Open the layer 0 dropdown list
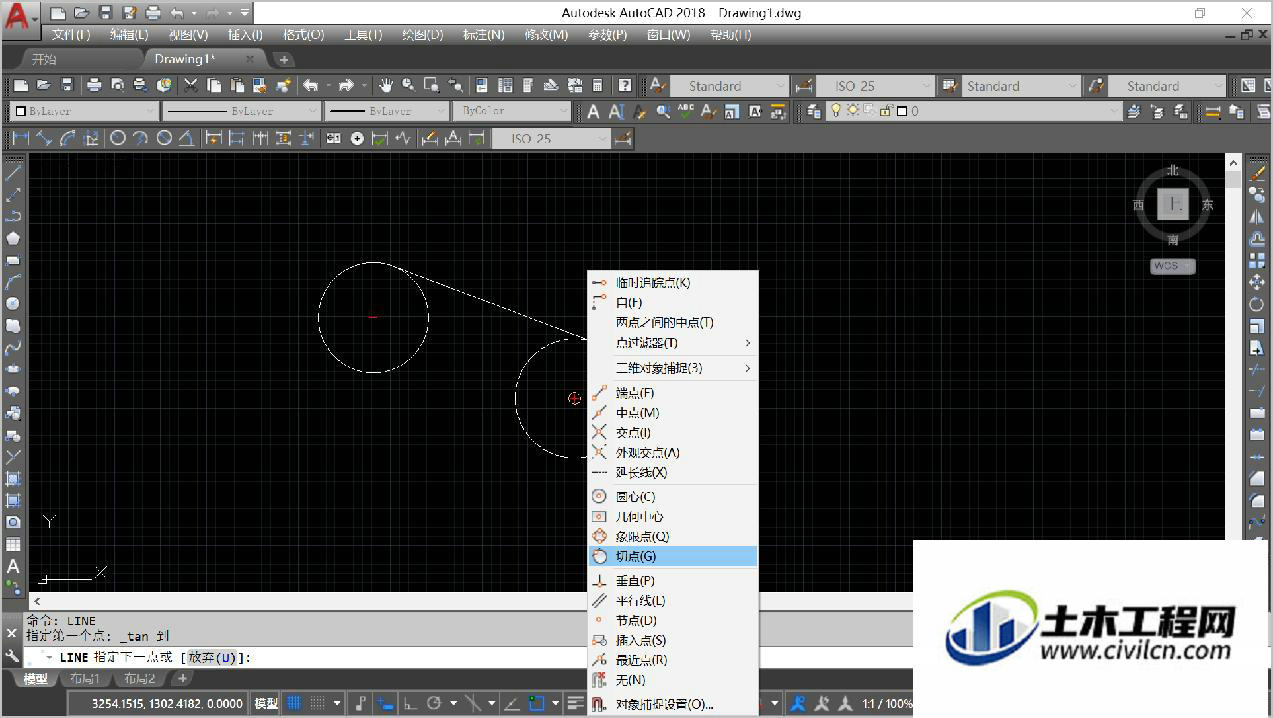Screen dimensions: 1273x718 (x=975, y=112)
